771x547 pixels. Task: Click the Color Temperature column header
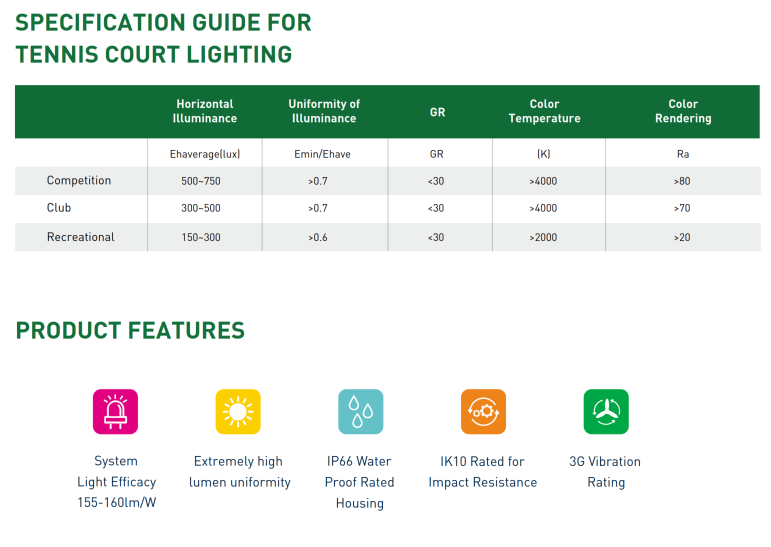pos(544,111)
